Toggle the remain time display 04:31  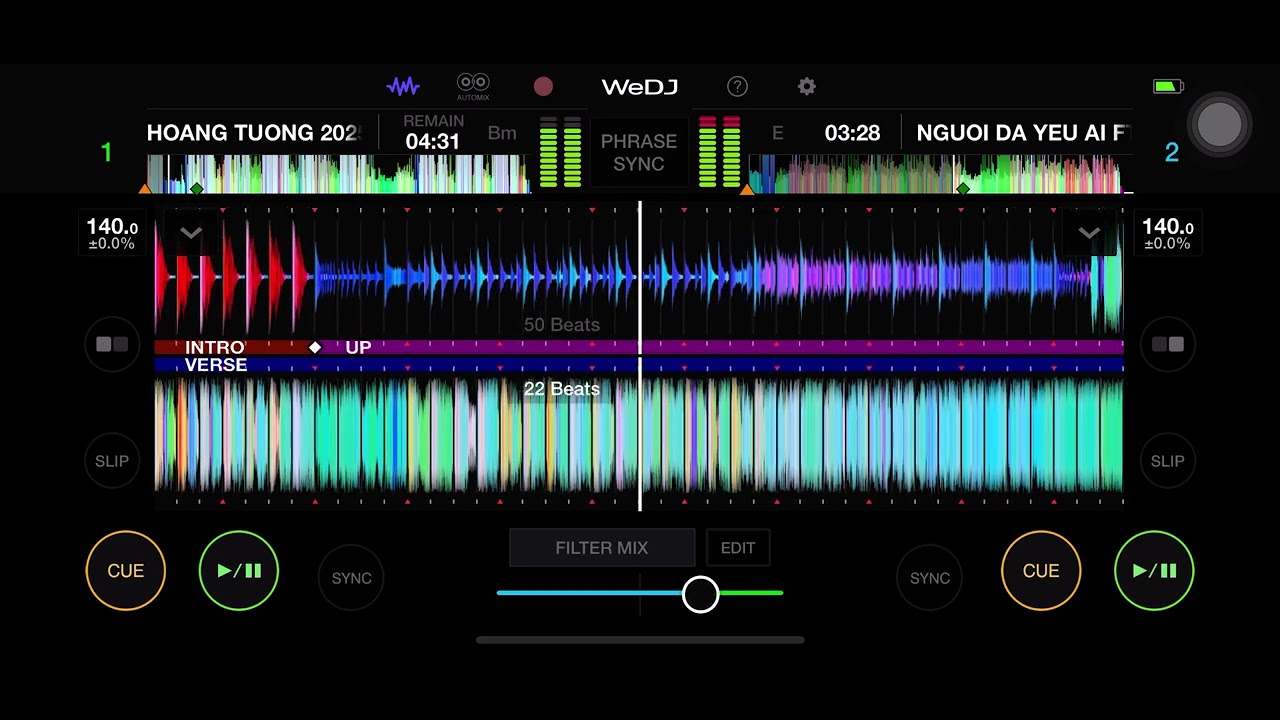pos(433,133)
